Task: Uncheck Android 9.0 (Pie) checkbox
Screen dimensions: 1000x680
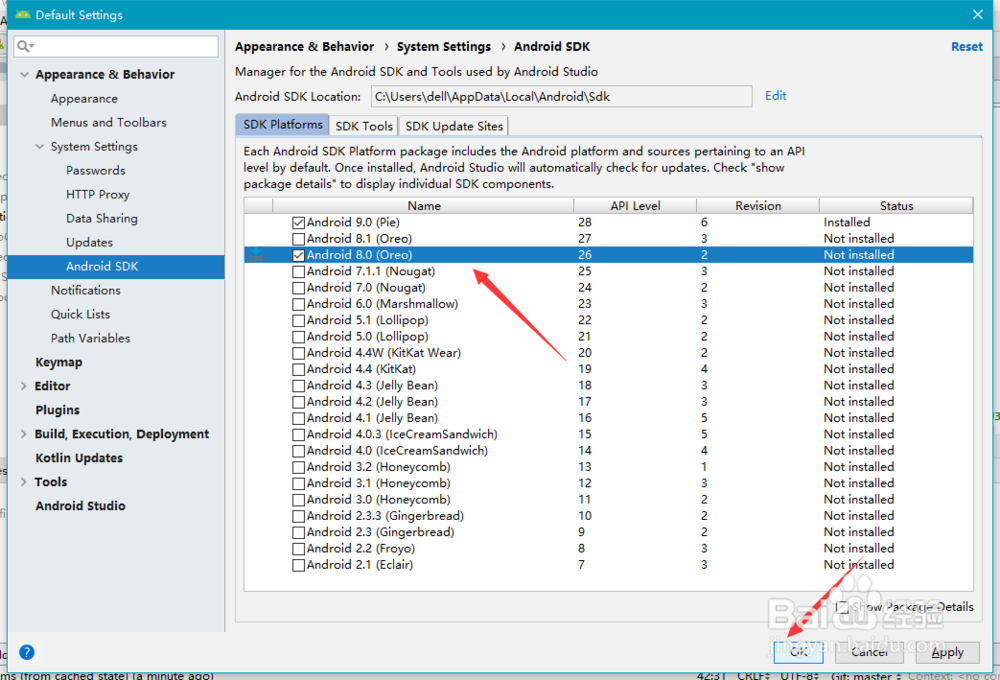Action: click(x=298, y=223)
